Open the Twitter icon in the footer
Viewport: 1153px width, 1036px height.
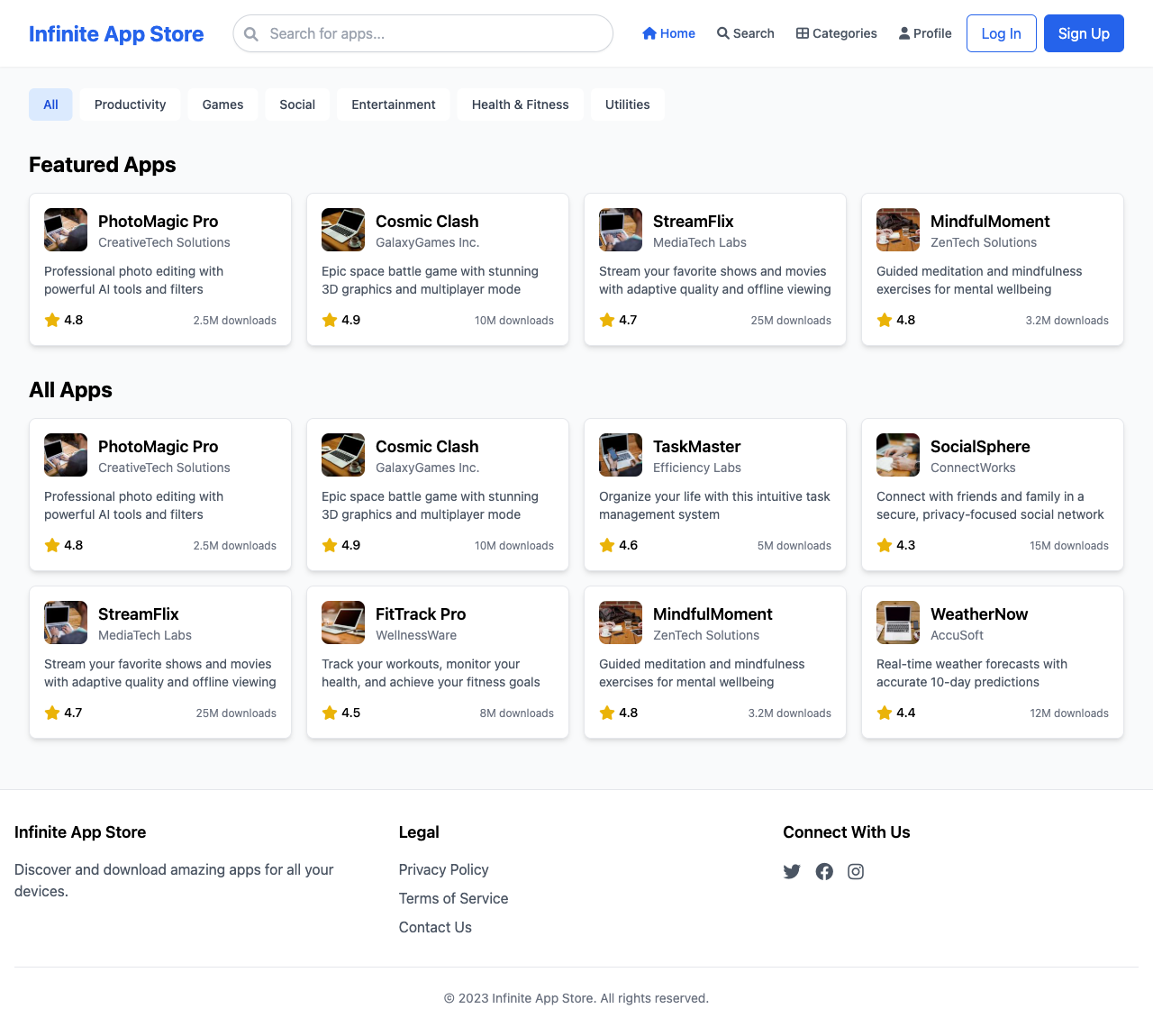point(792,871)
